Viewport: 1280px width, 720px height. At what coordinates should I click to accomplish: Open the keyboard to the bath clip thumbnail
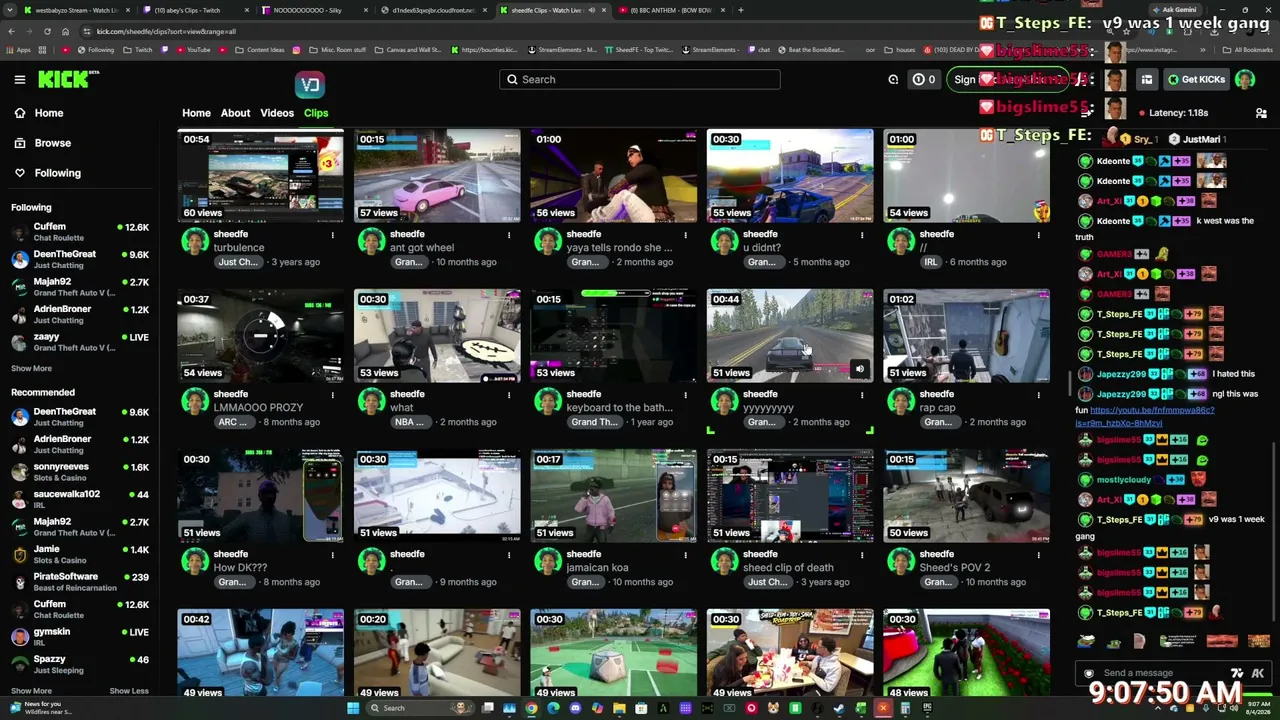tap(613, 336)
